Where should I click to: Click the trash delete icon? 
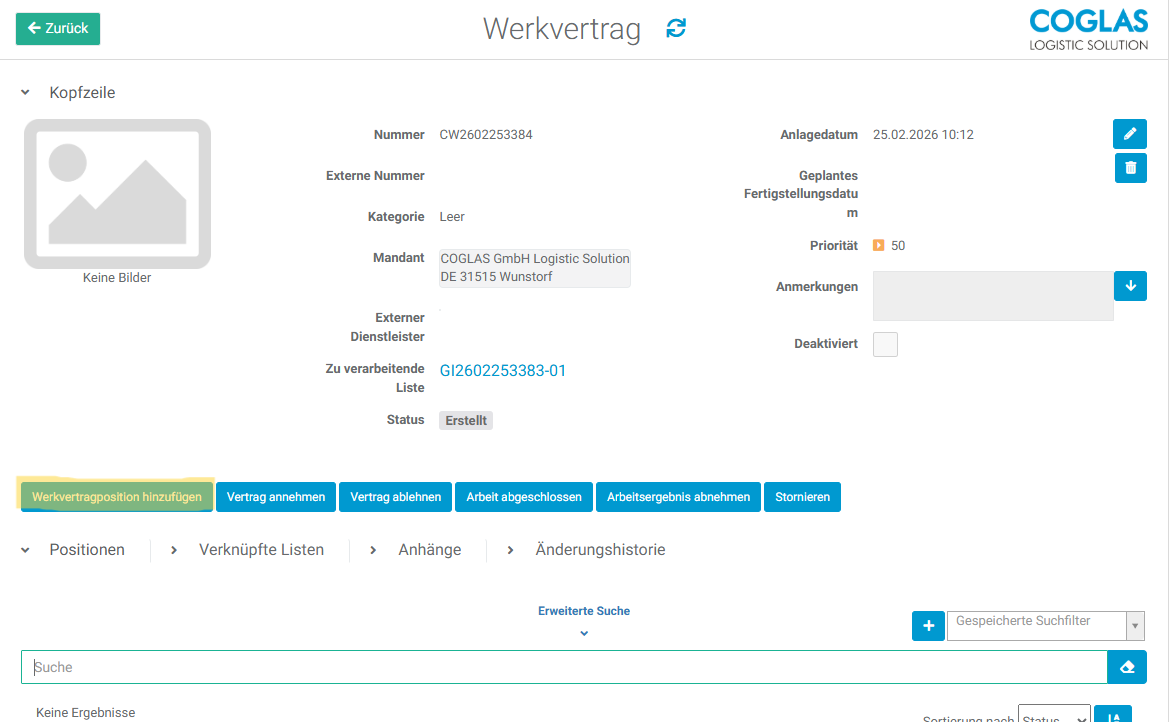(1130, 168)
